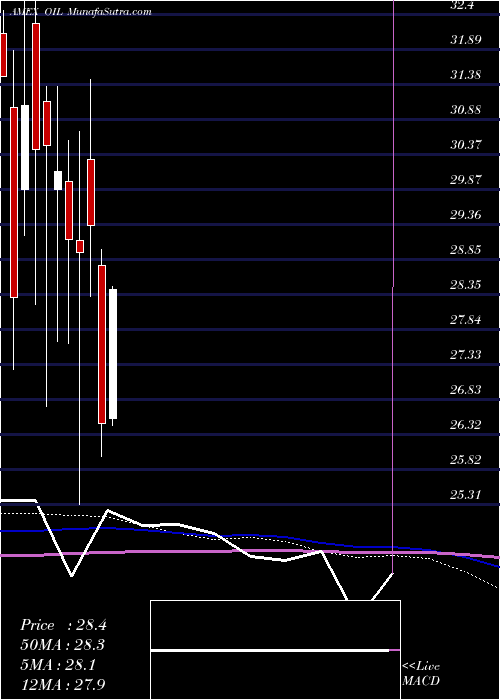500x700 pixels.
Task: Click the '<<Live MACD' label
Action: point(421,673)
